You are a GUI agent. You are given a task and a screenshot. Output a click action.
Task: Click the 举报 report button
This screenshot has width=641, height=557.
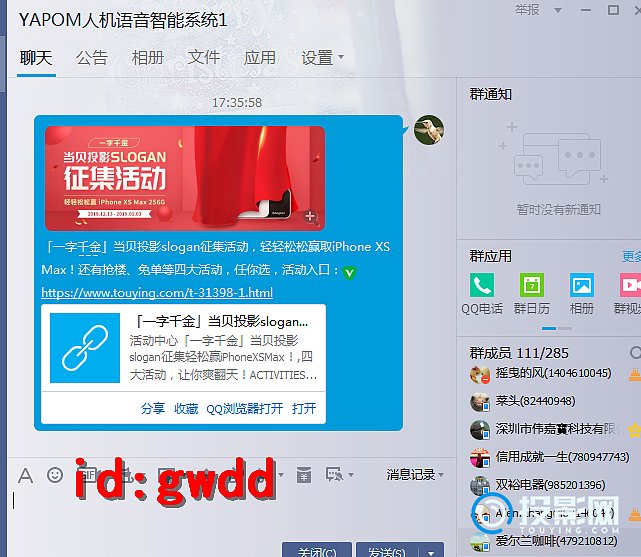527,9
